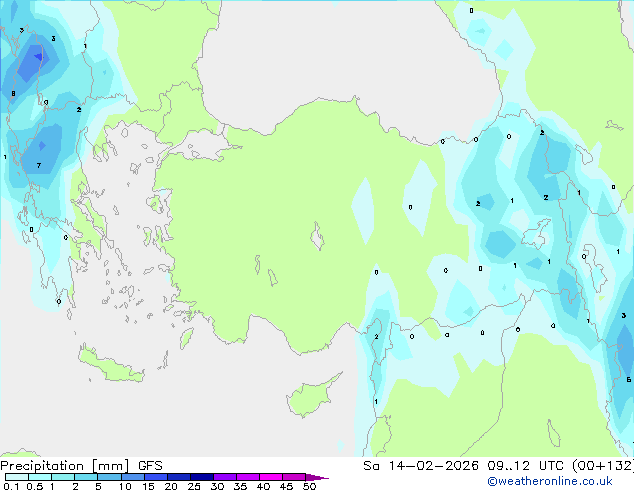
Task: Pick legend swatch between 0.1 and 0.5
Action: pos(17,477)
